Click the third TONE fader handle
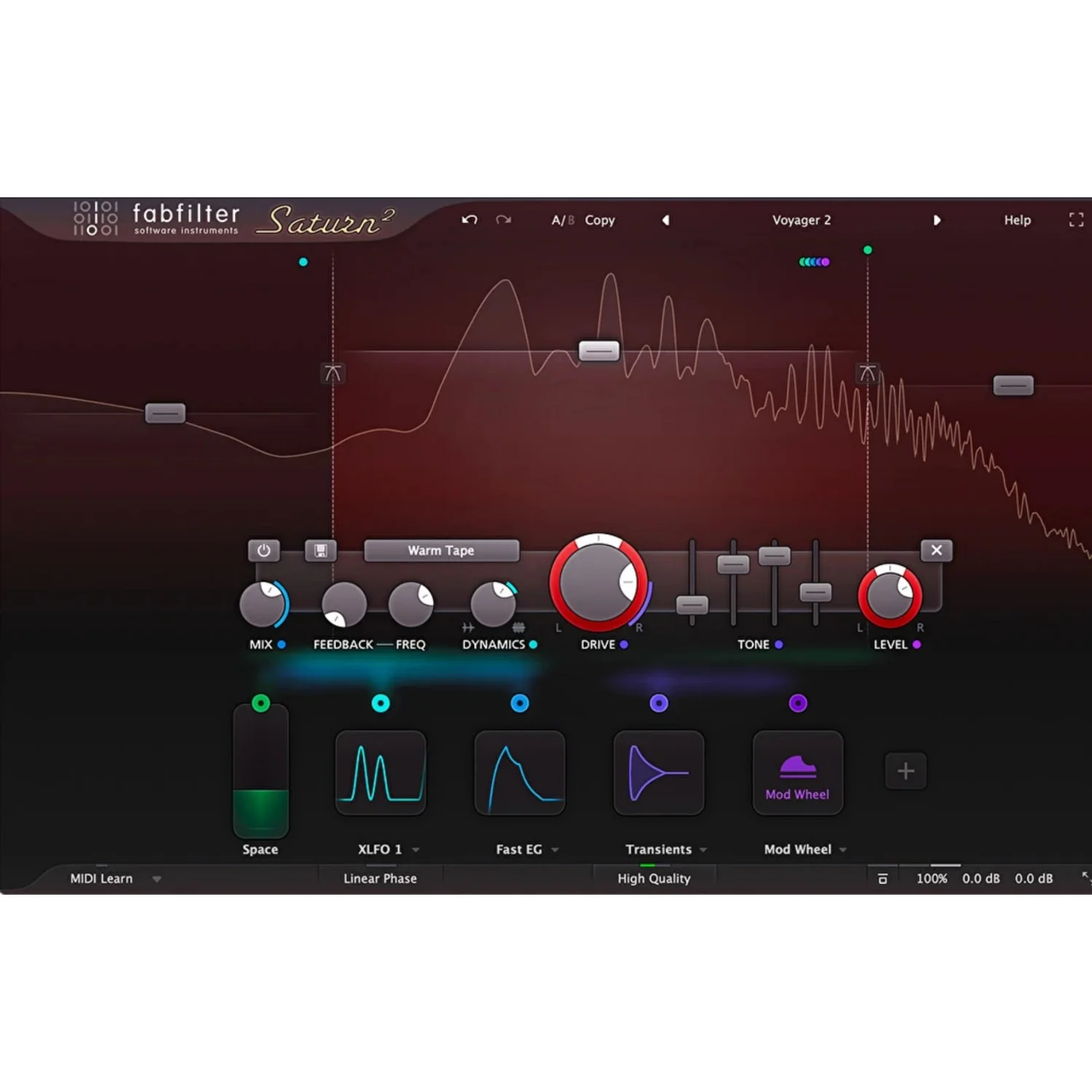This screenshot has height=1092, width=1092. [774, 556]
